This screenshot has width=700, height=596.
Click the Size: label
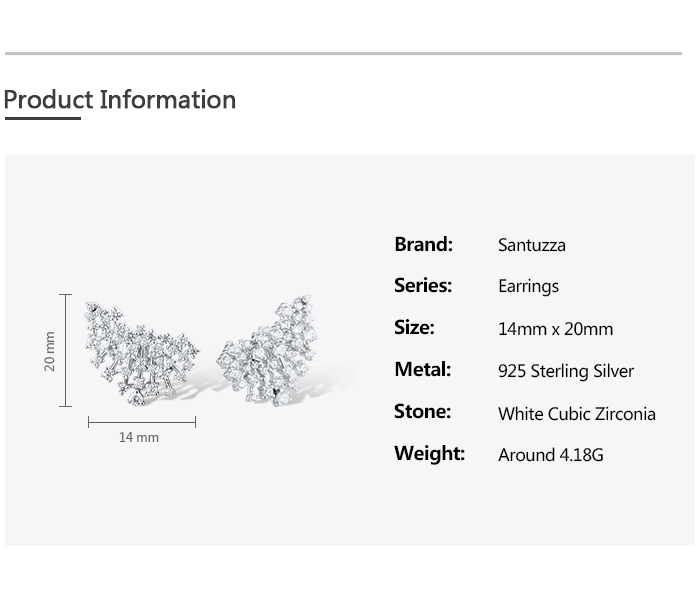[x=414, y=328]
